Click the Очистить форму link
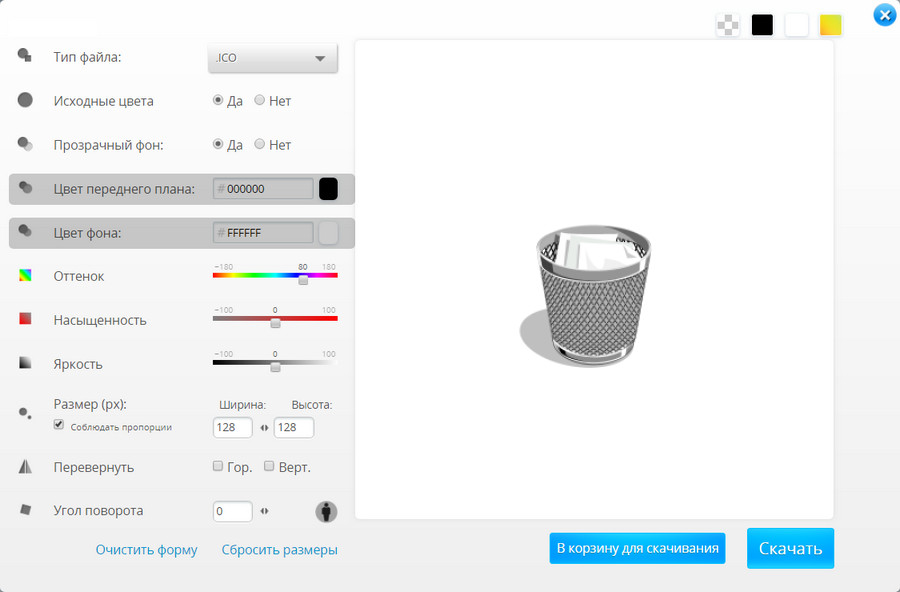This screenshot has height=592, width=900. click(x=147, y=549)
